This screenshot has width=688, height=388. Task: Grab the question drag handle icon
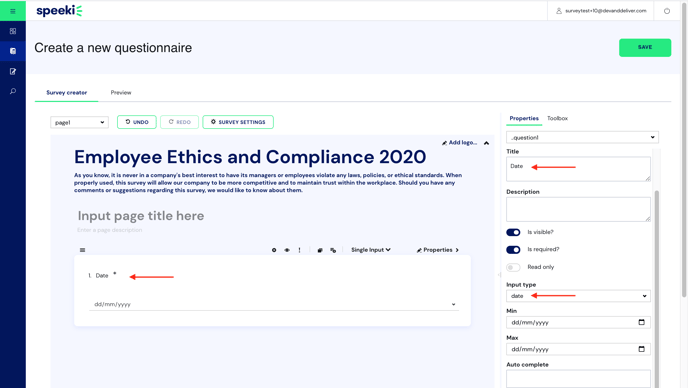82,250
